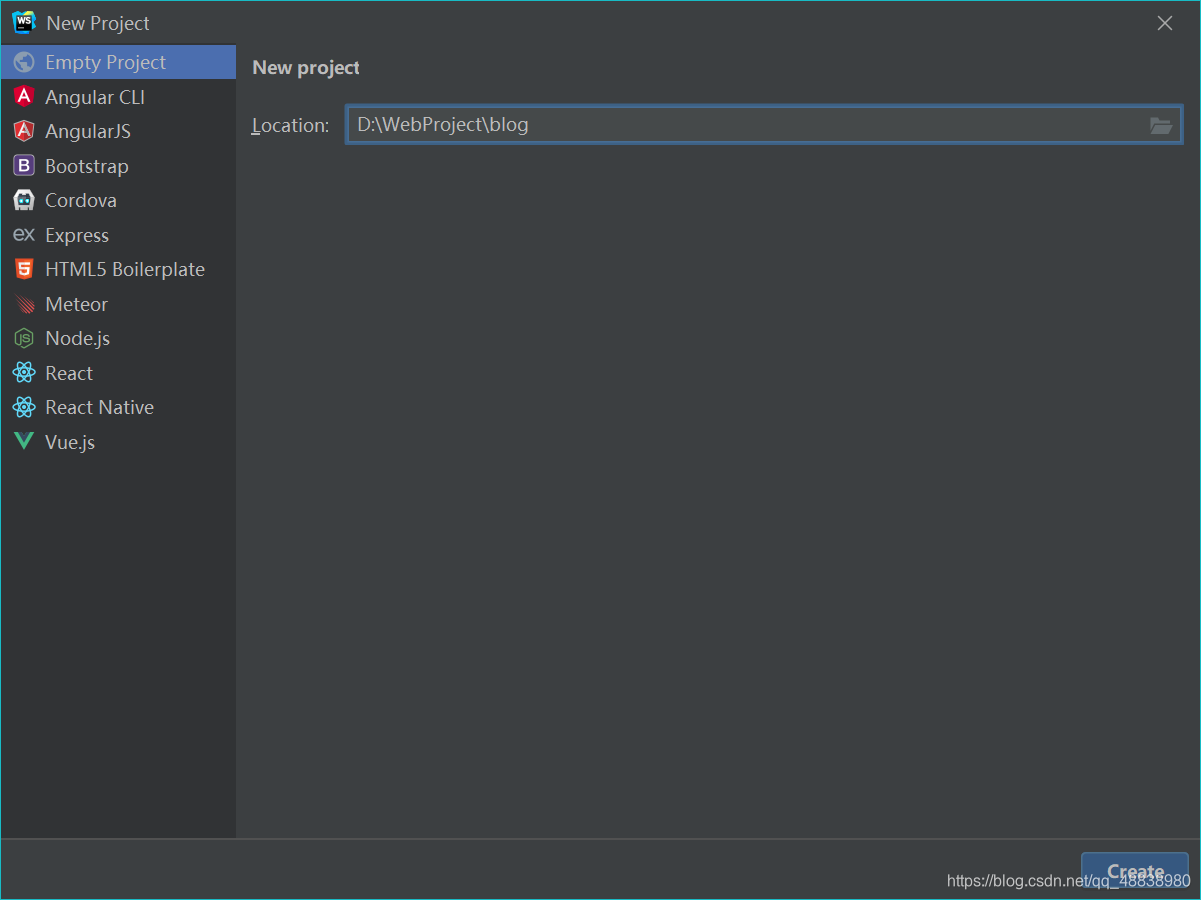Click the New project heading
This screenshot has width=1201, height=900.
pyautogui.click(x=306, y=68)
